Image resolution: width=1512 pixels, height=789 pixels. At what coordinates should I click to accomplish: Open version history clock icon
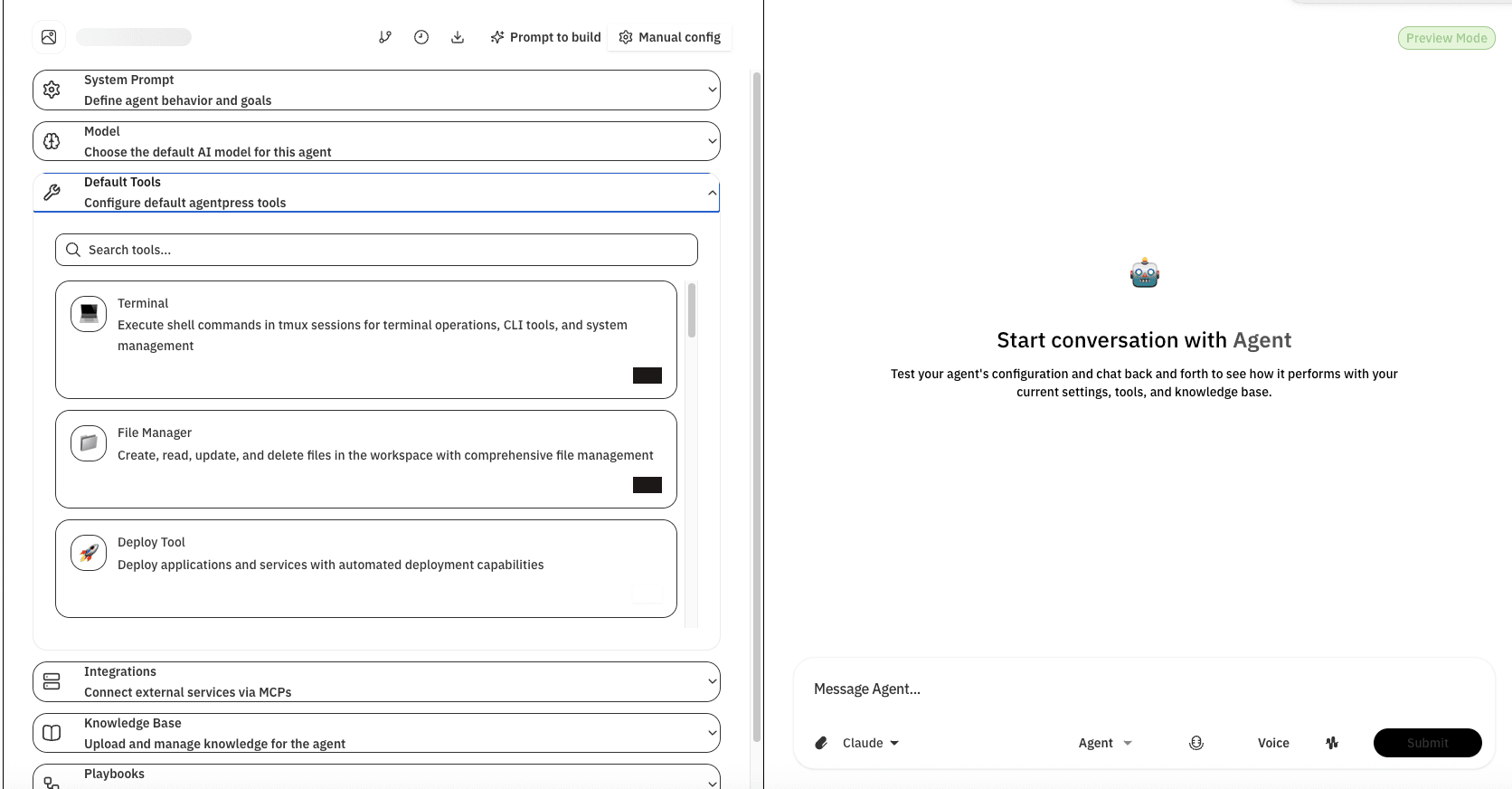click(421, 37)
